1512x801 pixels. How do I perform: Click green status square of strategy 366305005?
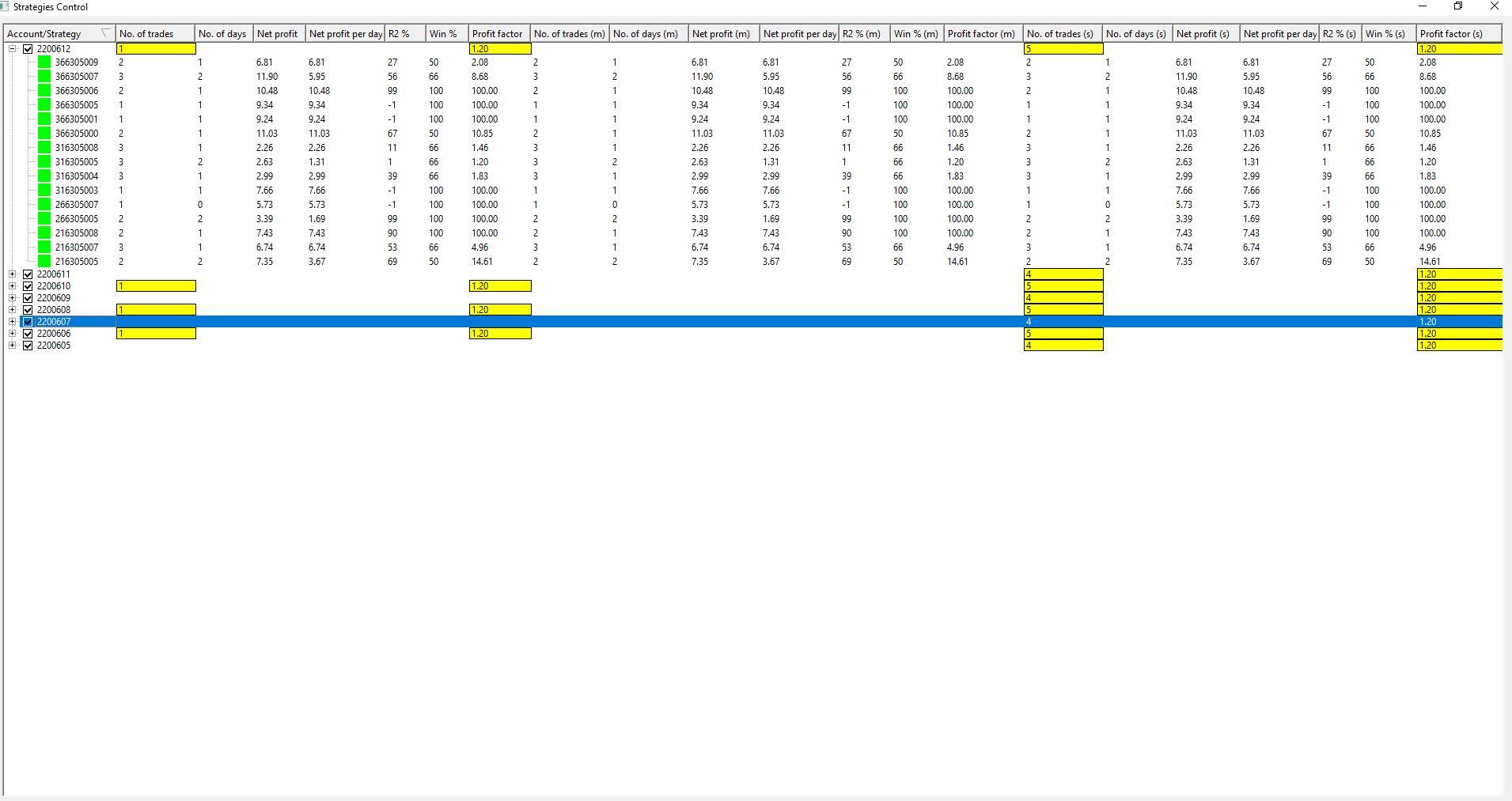click(44, 105)
